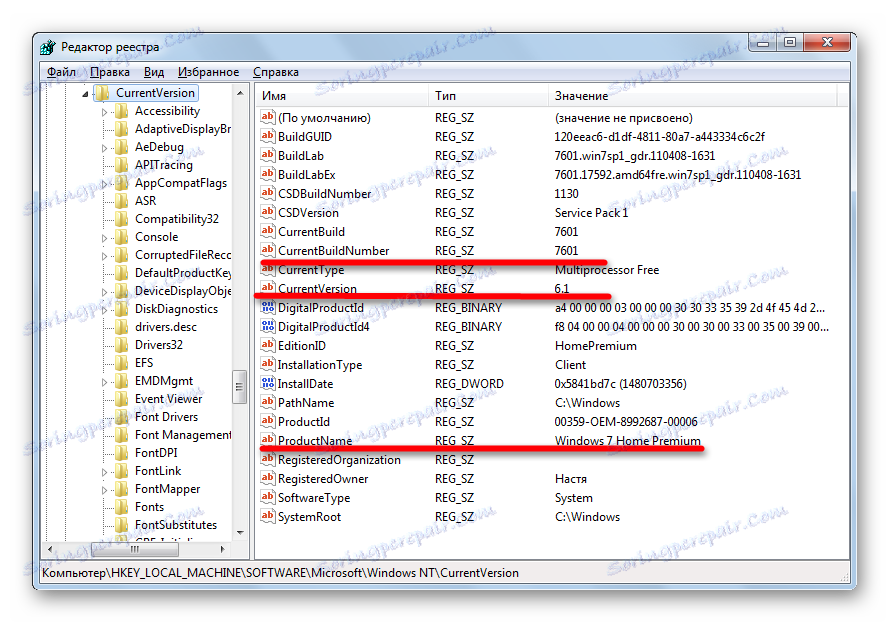Click the tree pane horizontal scrollbar thumb

(x=135, y=549)
